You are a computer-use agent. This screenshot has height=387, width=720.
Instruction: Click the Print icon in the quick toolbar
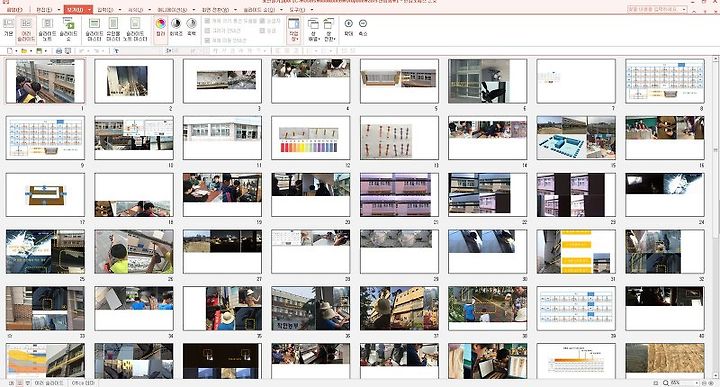tap(59, 51)
